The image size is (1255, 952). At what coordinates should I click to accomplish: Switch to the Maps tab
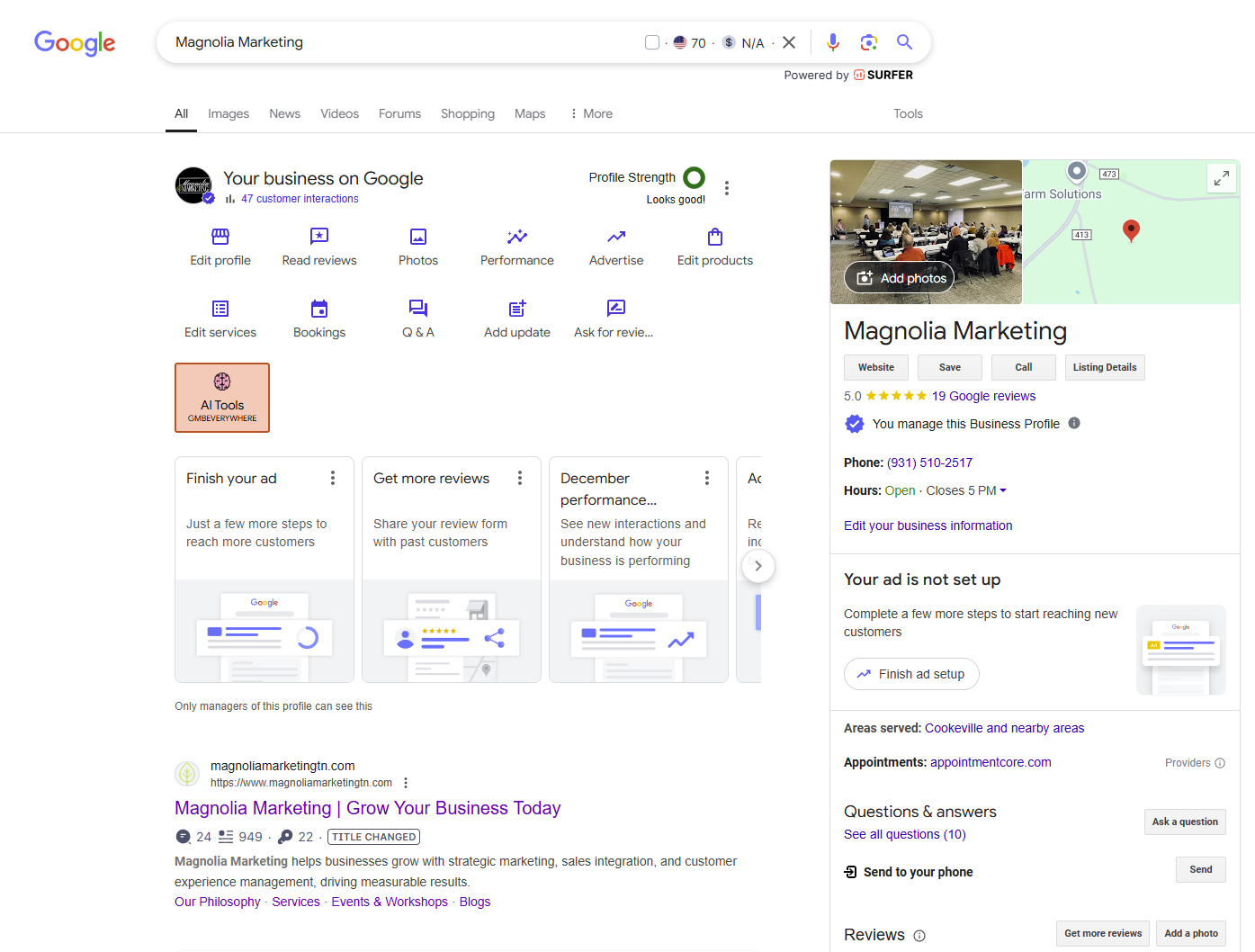click(530, 113)
